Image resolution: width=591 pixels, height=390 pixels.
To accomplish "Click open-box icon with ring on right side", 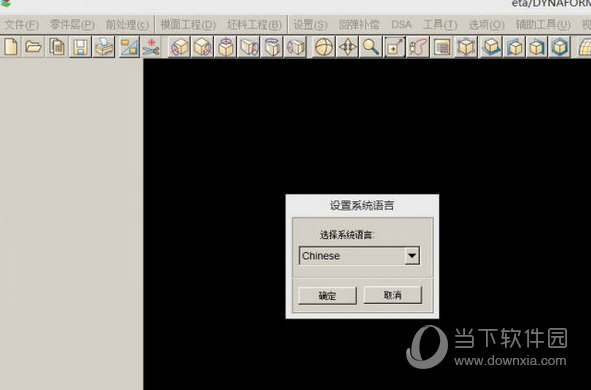I will pyautogui.click(x=249, y=47).
